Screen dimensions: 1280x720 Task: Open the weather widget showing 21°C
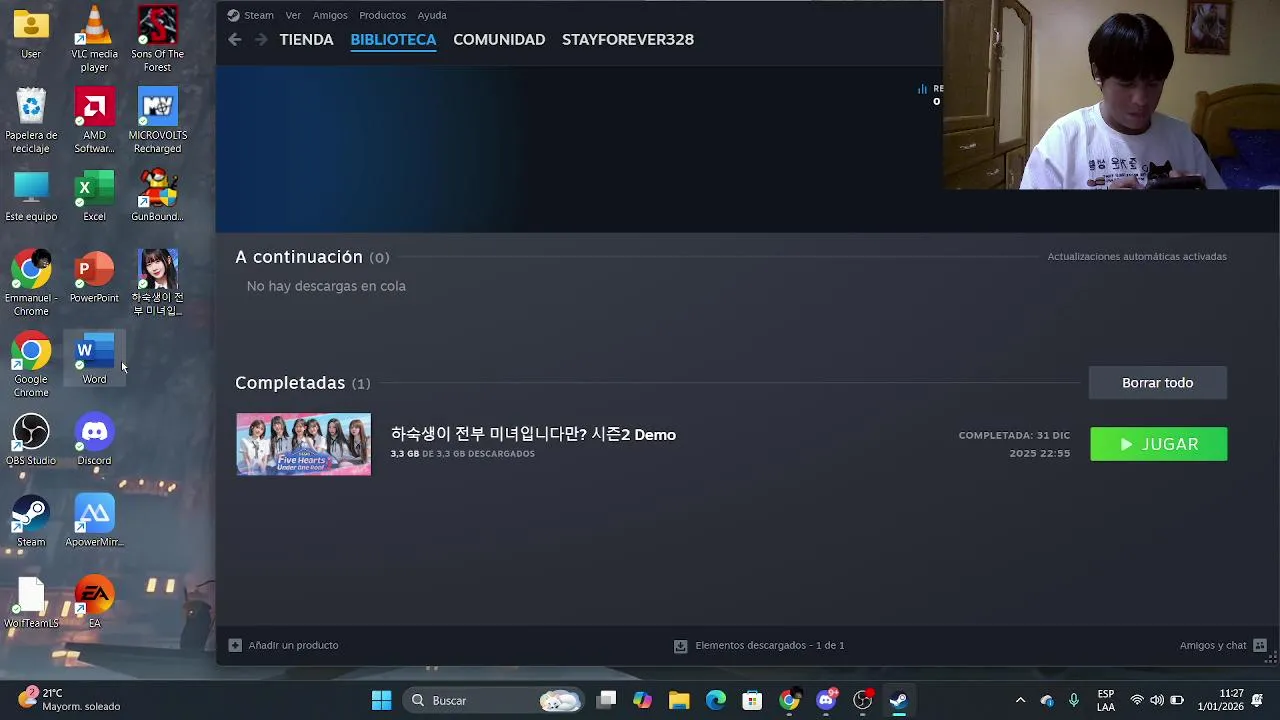click(70, 700)
